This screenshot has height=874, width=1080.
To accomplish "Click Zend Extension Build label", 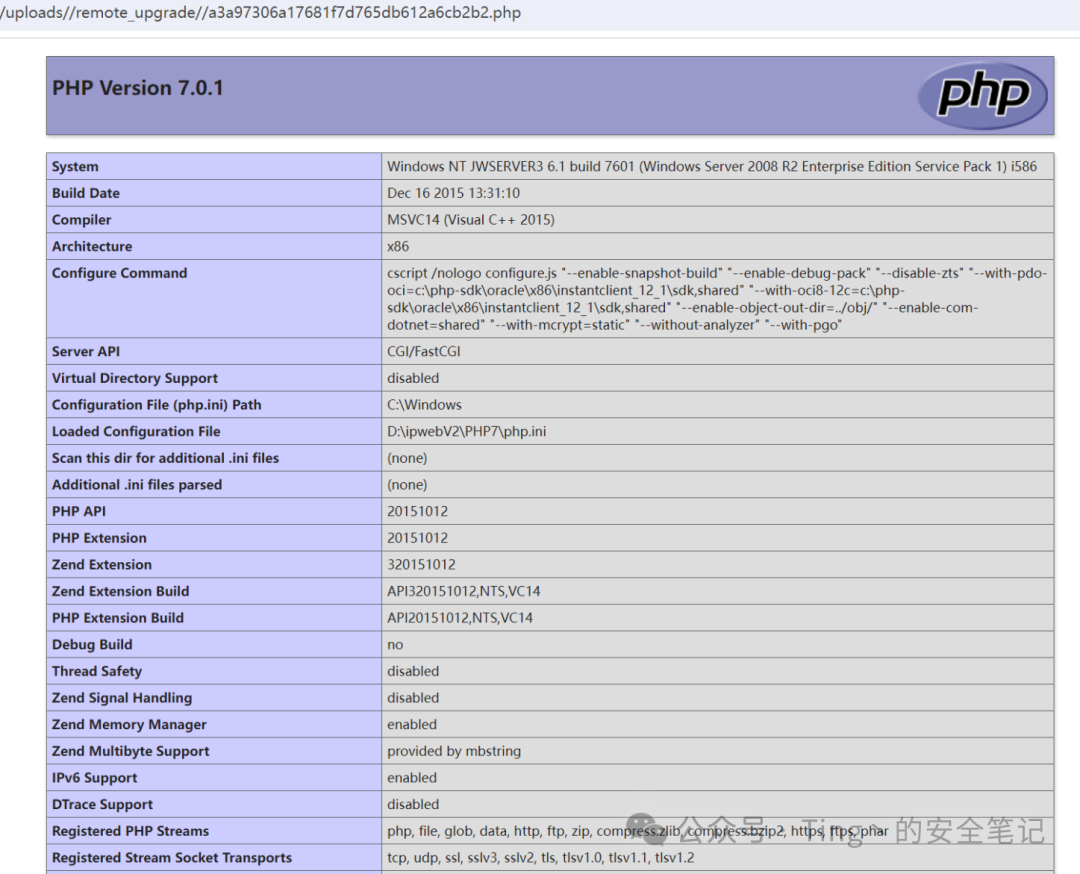I will (120, 591).
